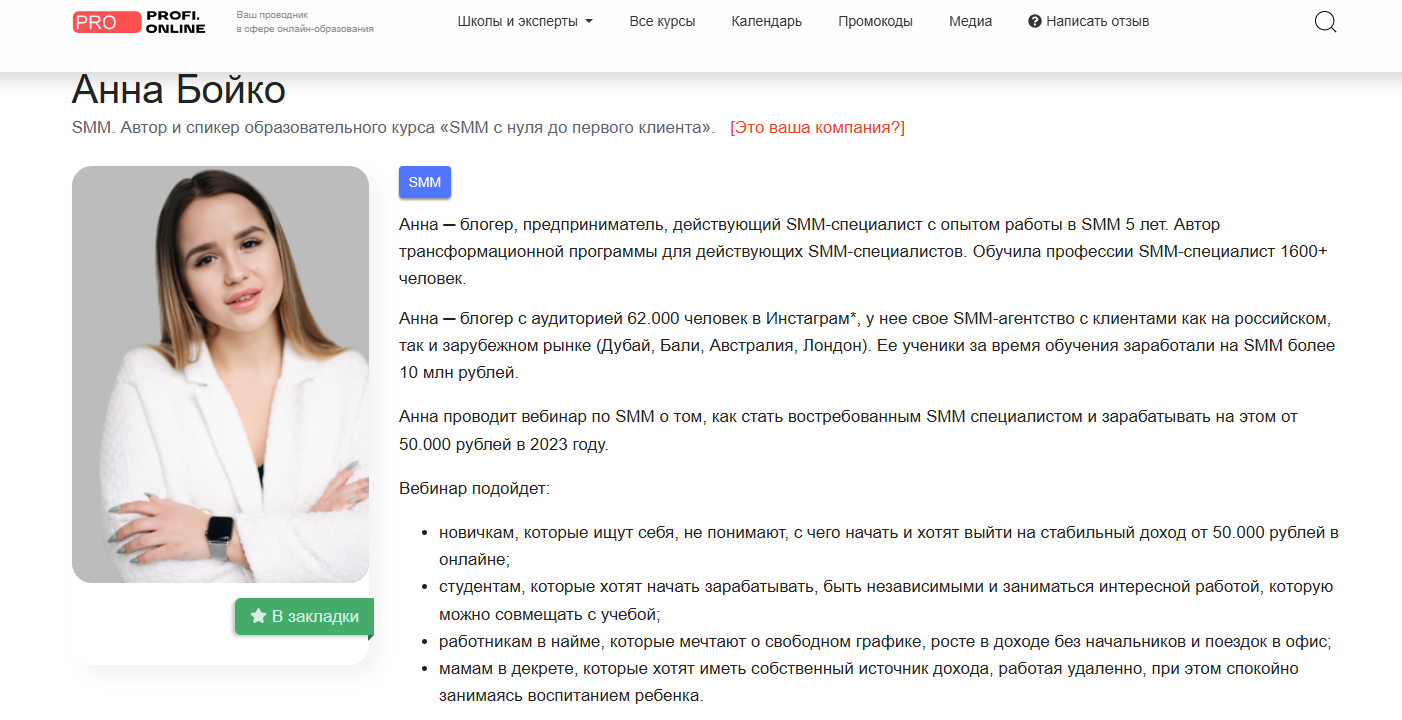Click the Анна Бойко page heading
The height and width of the screenshot is (720, 1402).
(177, 90)
